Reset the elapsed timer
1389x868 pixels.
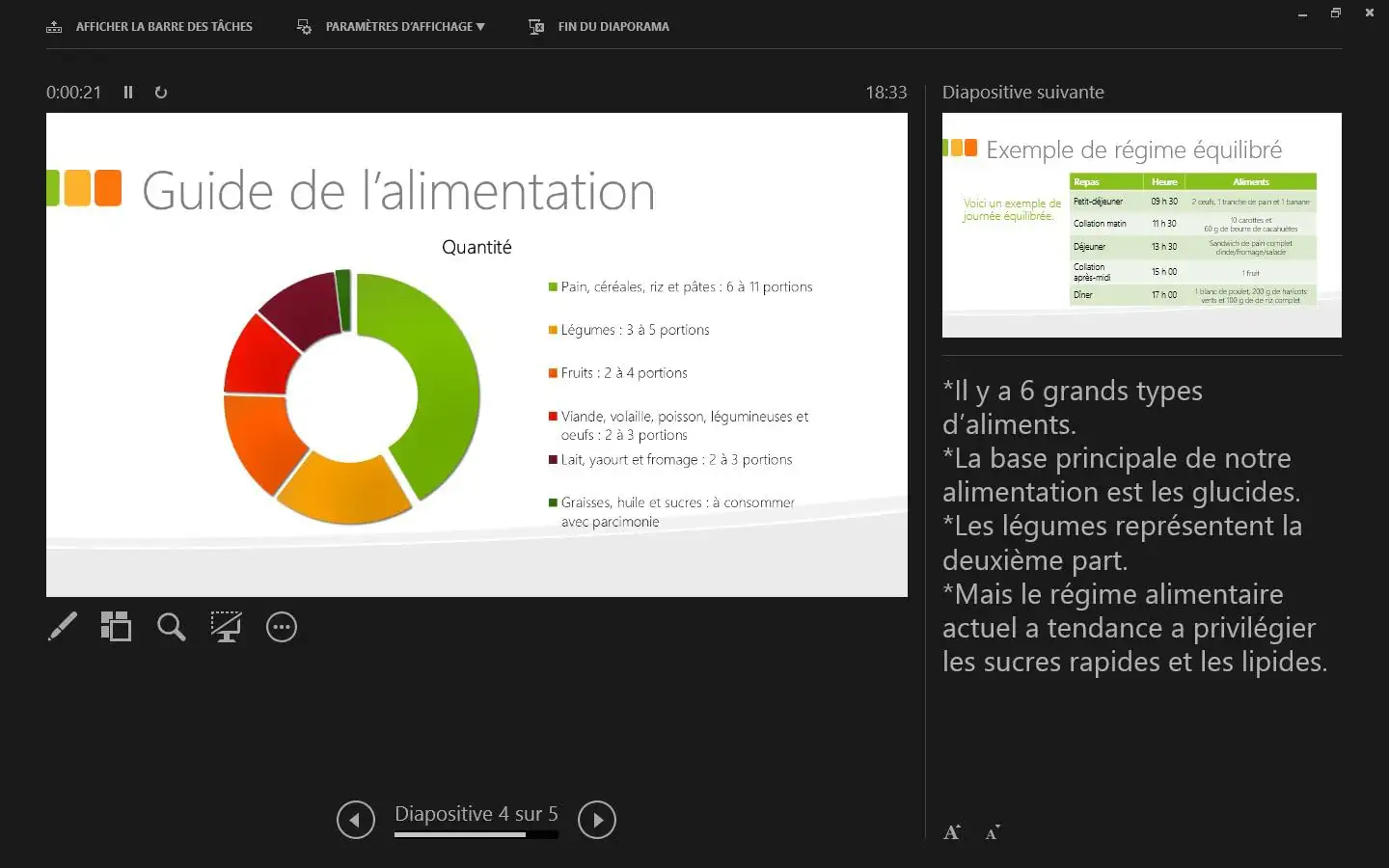(161, 93)
